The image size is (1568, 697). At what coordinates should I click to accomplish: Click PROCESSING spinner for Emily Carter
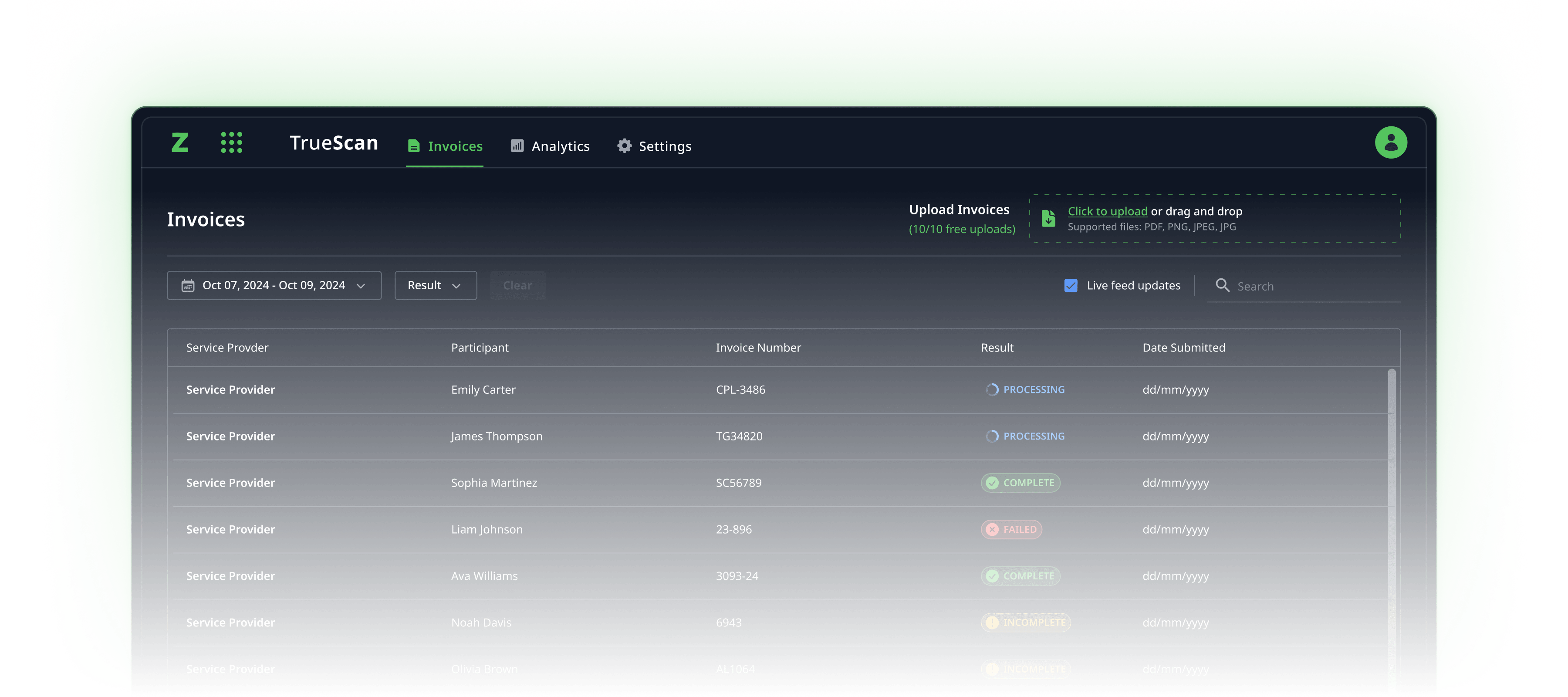point(992,389)
